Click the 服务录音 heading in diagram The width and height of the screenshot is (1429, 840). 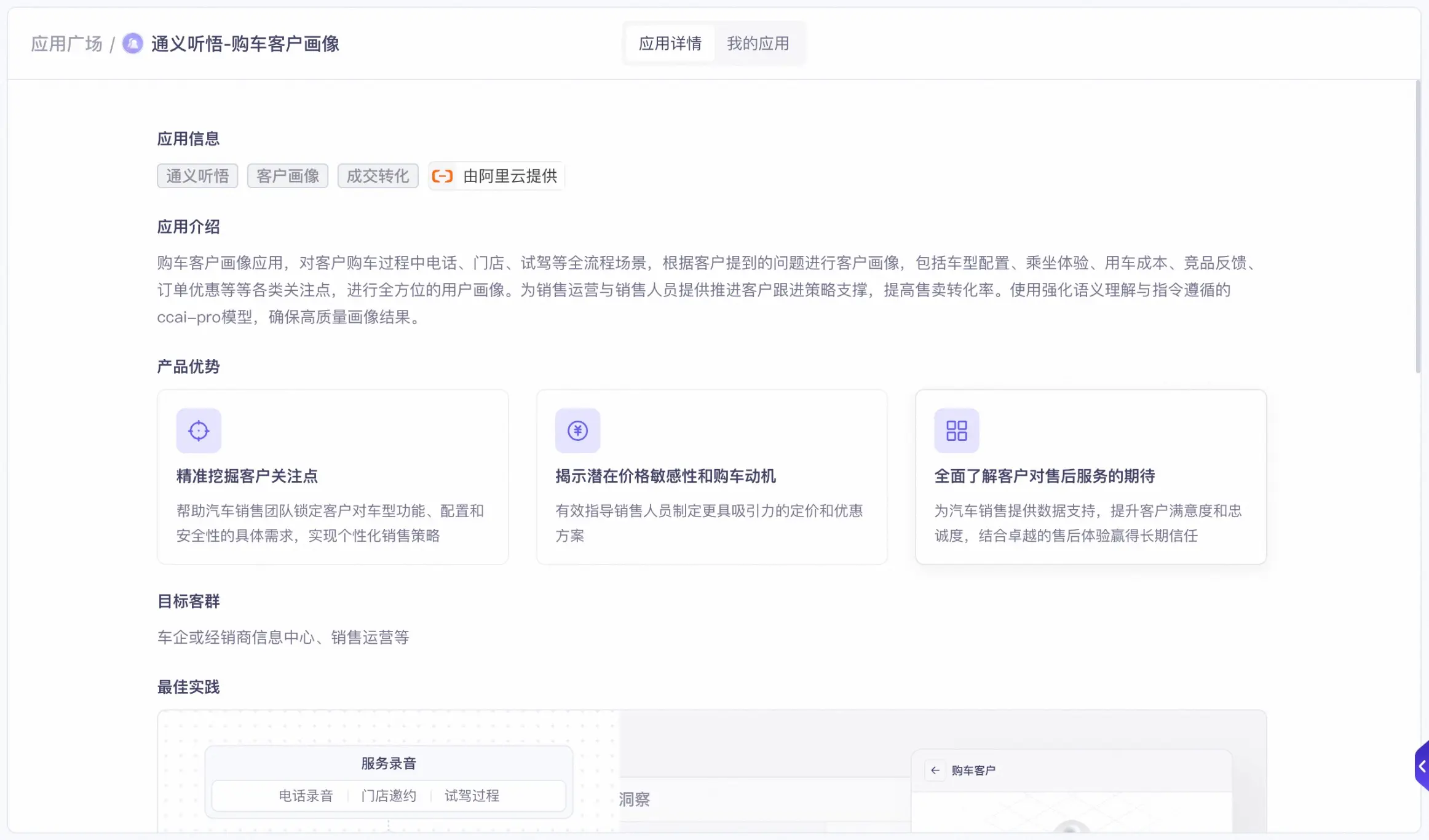click(x=389, y=764)
